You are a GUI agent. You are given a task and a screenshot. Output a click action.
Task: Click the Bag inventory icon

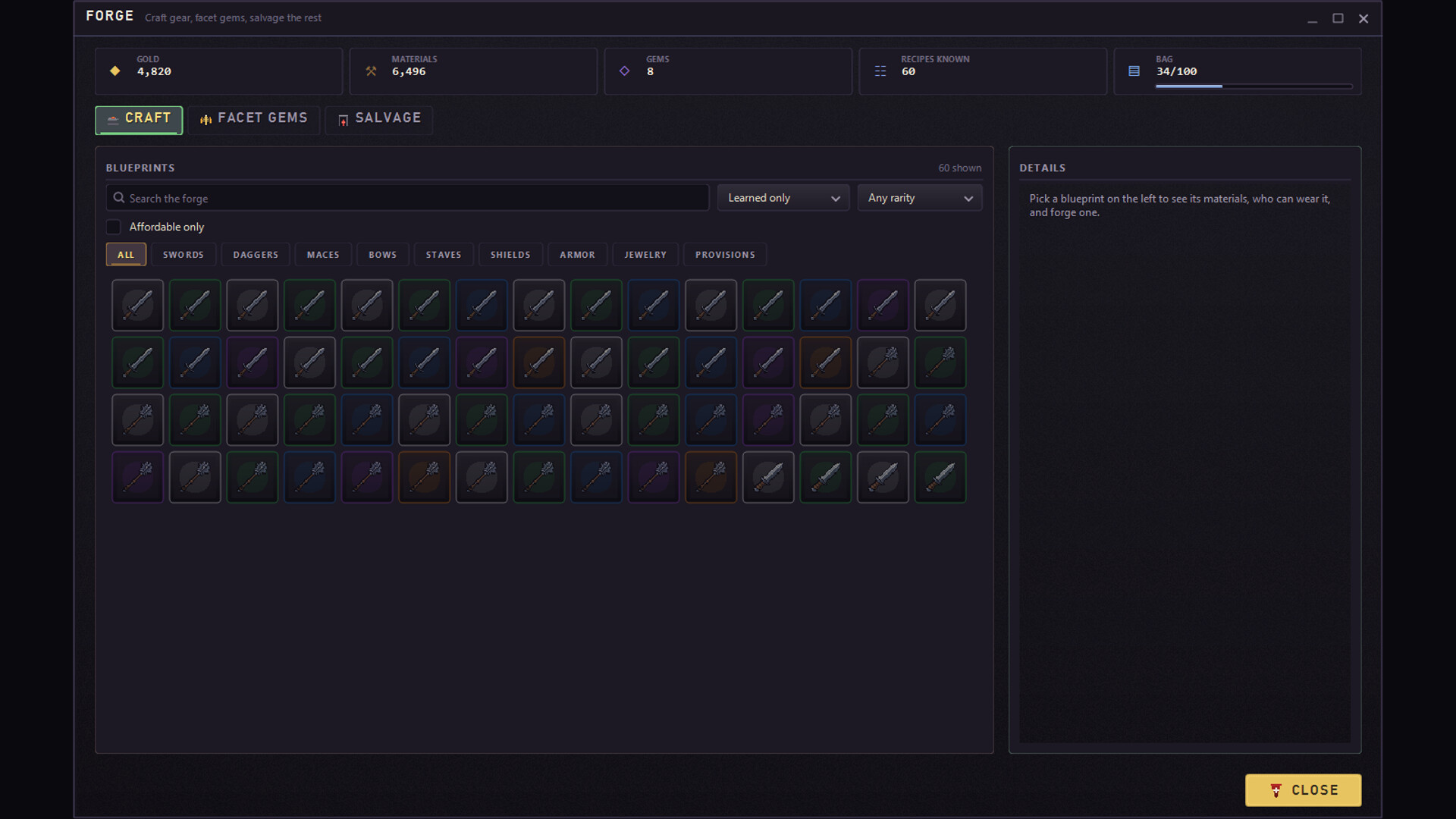[1134, 71]
